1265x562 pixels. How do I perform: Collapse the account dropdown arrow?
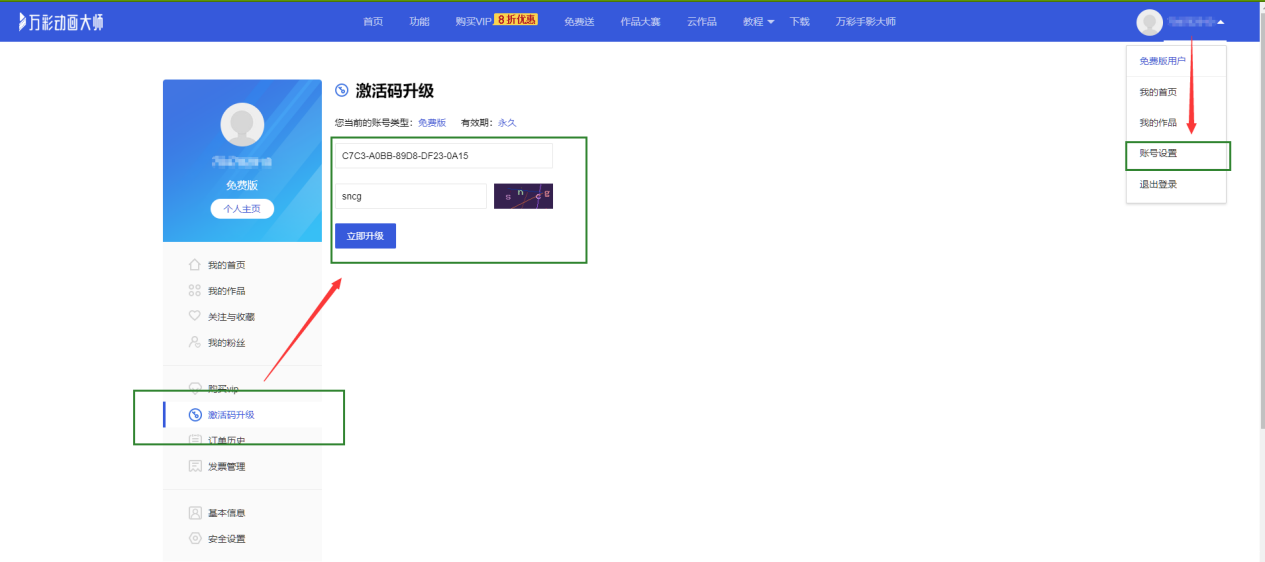coord(1221,22)
